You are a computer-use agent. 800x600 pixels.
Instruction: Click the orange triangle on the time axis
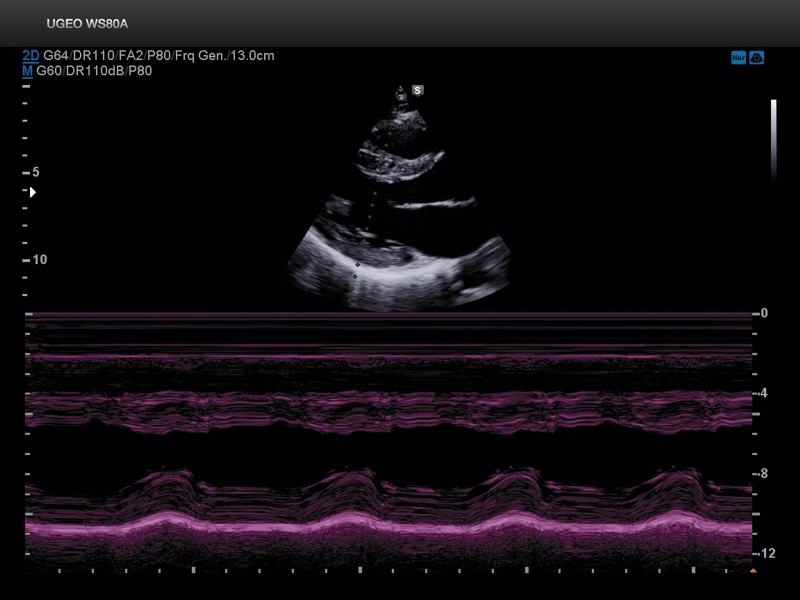point(753,571)
